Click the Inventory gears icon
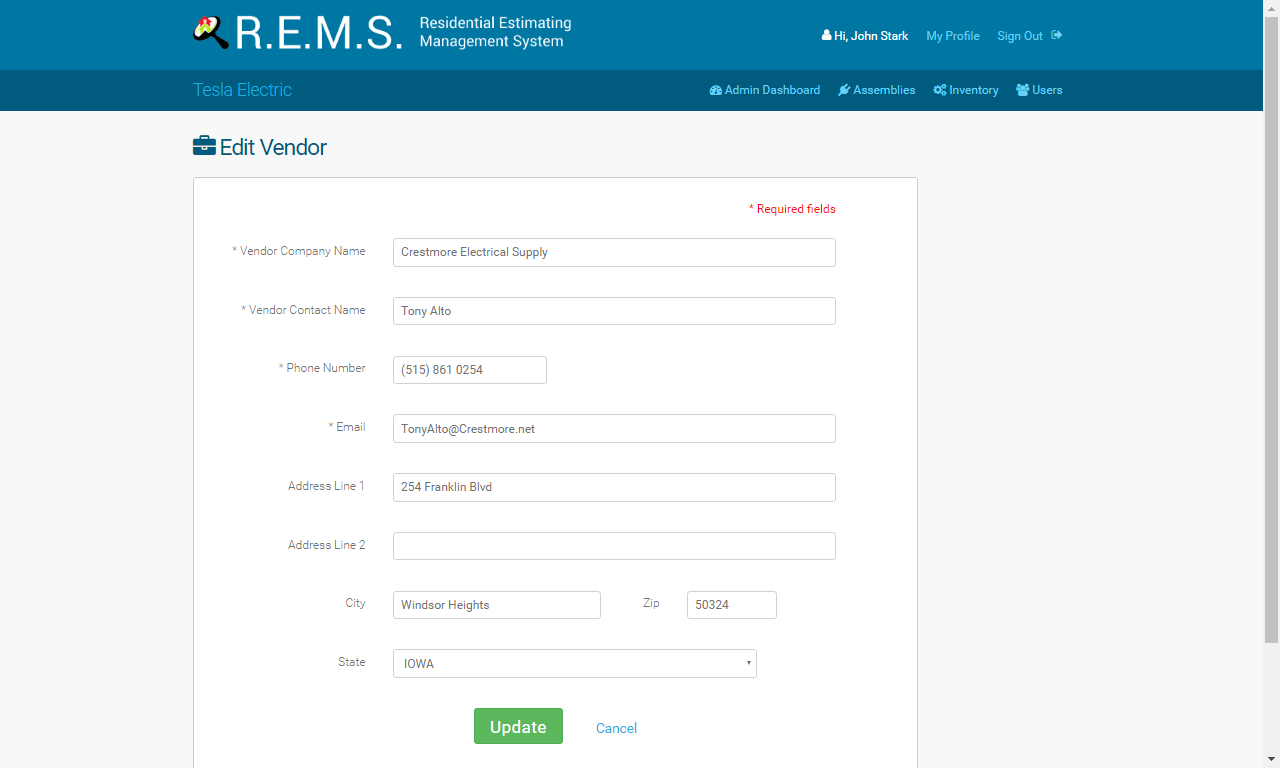The image size is (1280, 768). [x=940, y=90]
